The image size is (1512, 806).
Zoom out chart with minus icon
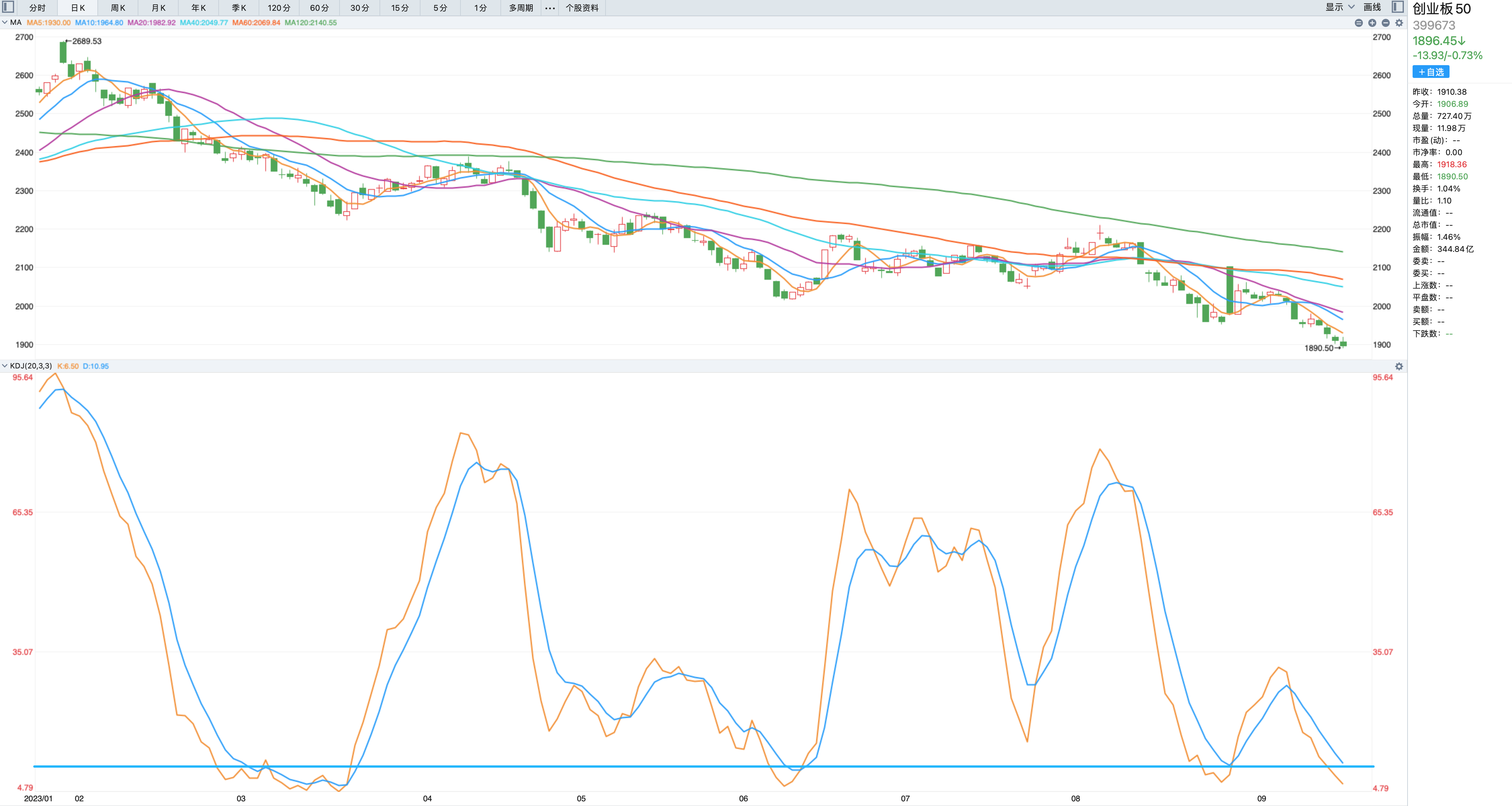1385,23
